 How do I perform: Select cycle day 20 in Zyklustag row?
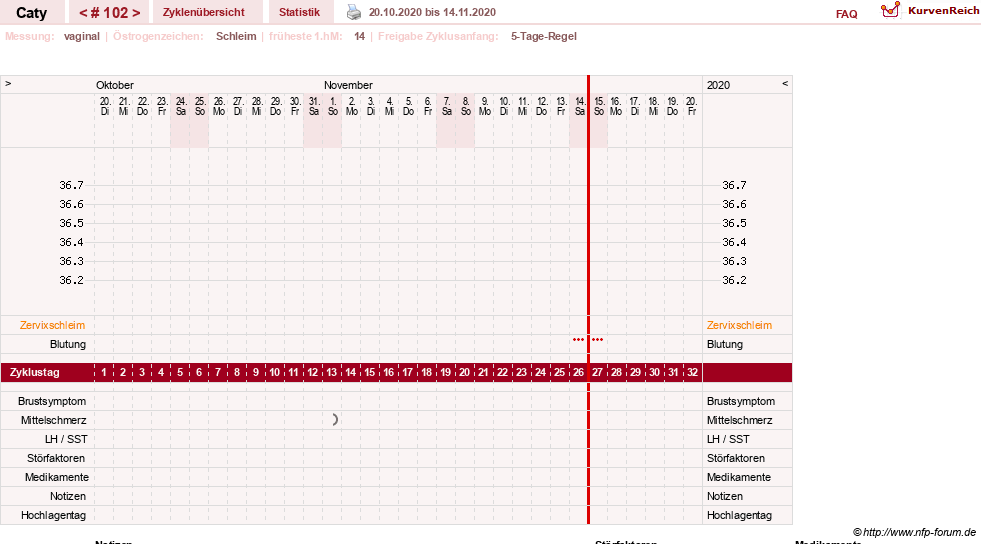point(464,372)
